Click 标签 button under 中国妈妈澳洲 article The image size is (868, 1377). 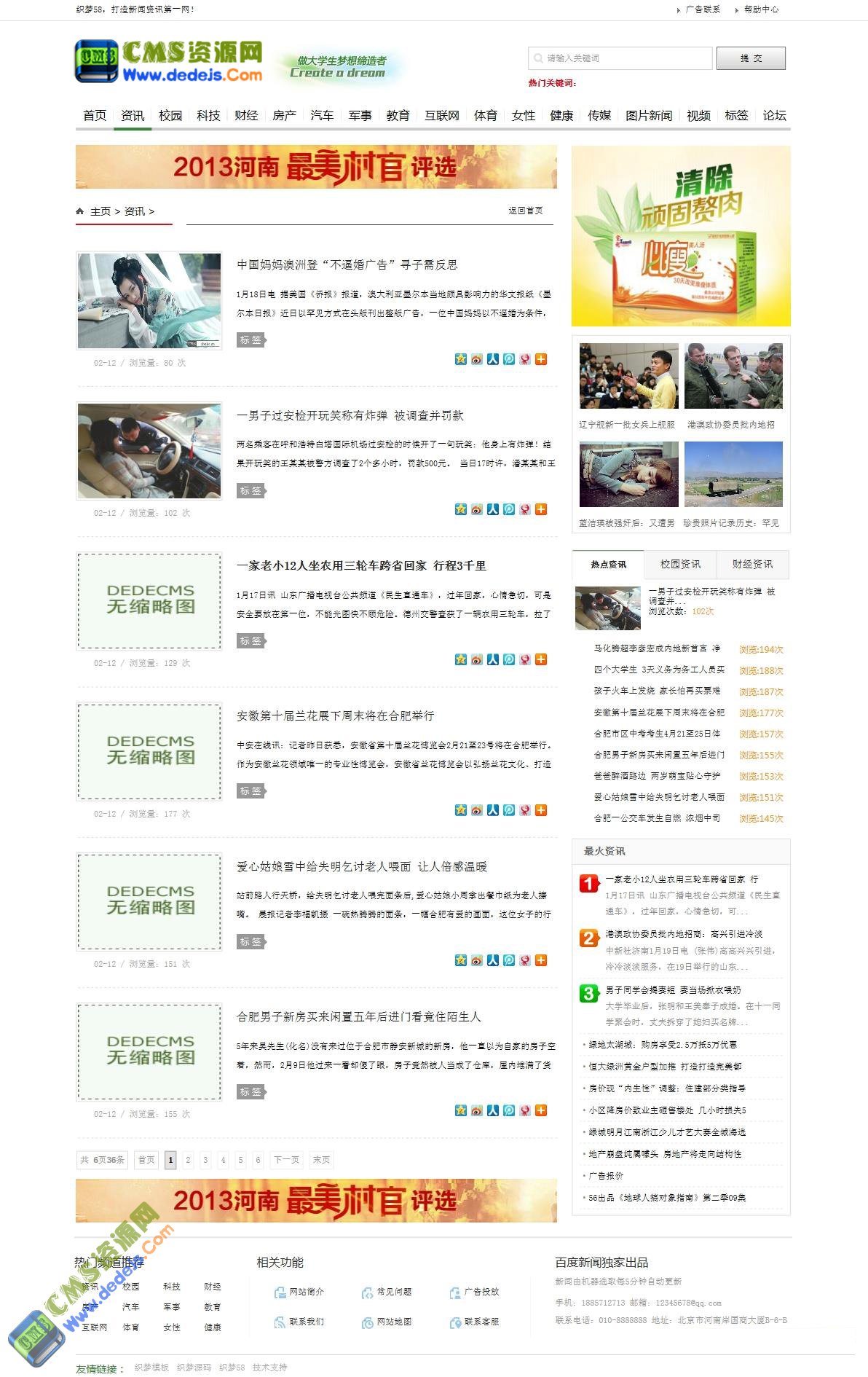pos(251,340)
